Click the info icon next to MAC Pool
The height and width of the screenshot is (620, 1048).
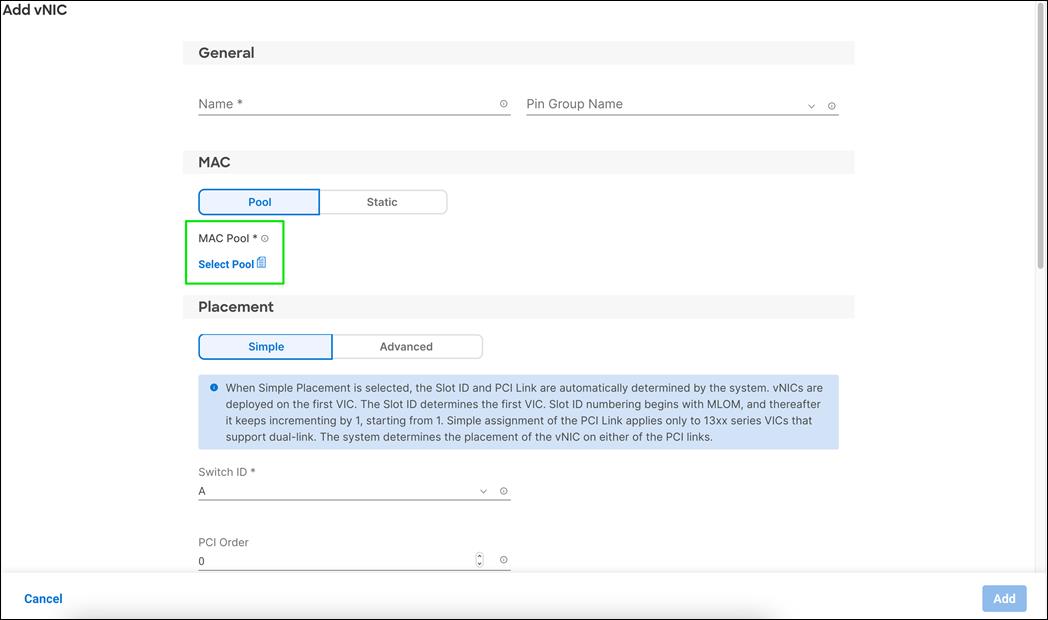(x=263, y=238)
